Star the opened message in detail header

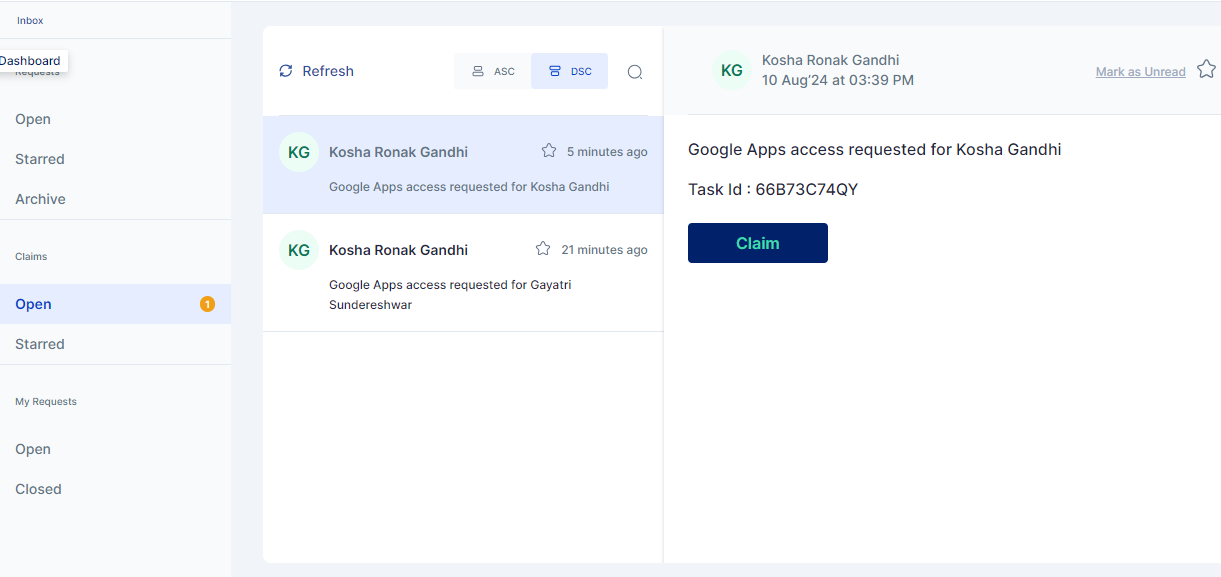point(1206,70)
